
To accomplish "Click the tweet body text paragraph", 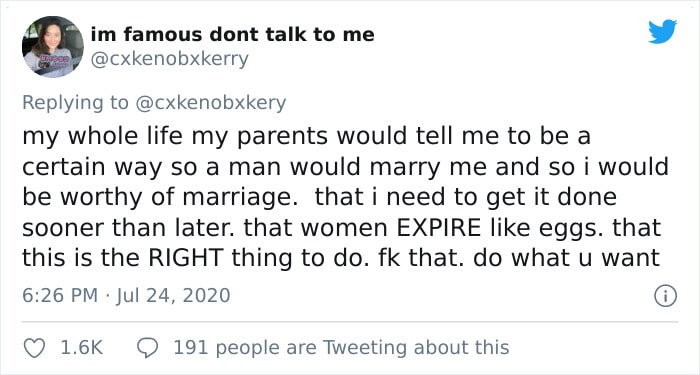I will [345, 197].
